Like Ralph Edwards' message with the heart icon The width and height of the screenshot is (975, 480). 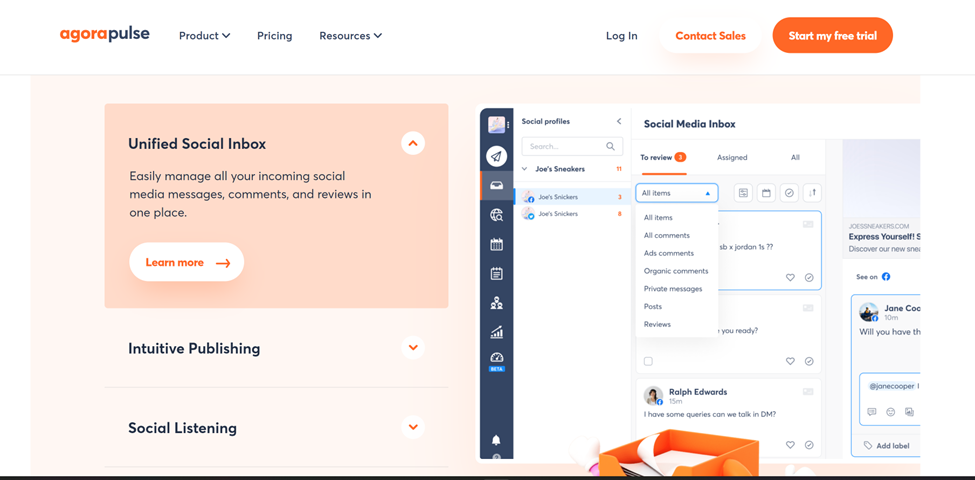[x=790, y=445]
